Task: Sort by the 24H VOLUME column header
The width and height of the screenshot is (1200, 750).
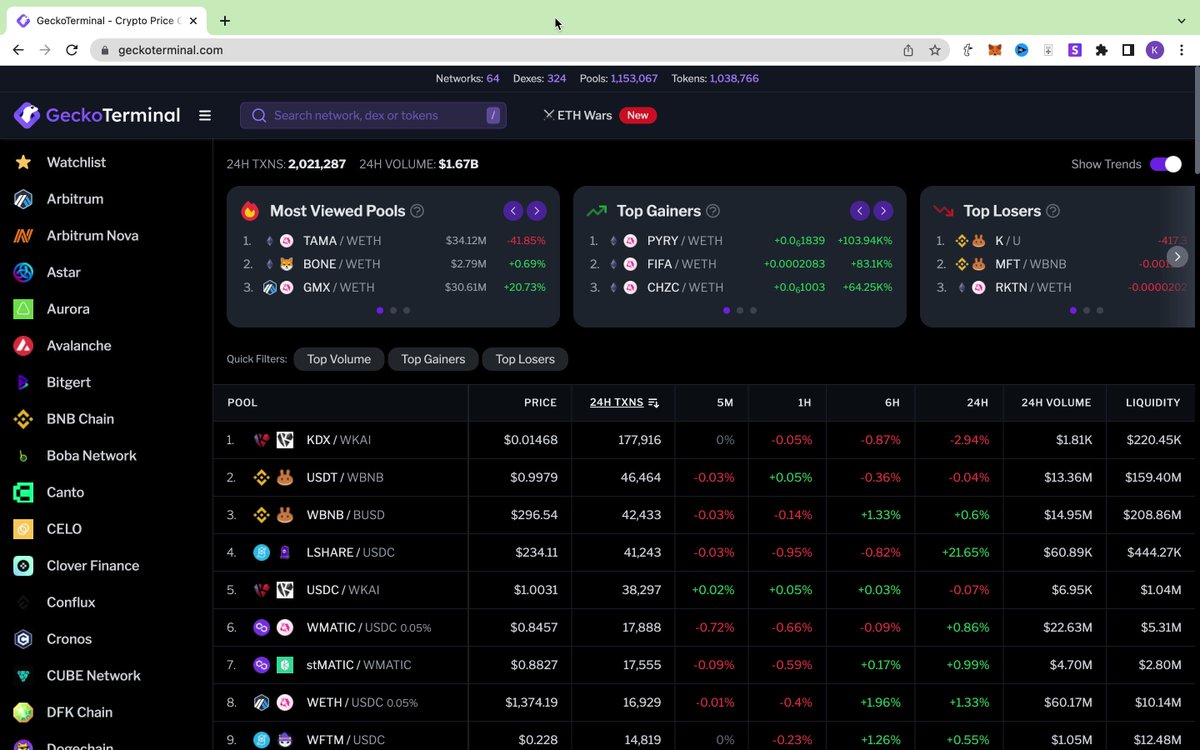Action: point(1056,402)
